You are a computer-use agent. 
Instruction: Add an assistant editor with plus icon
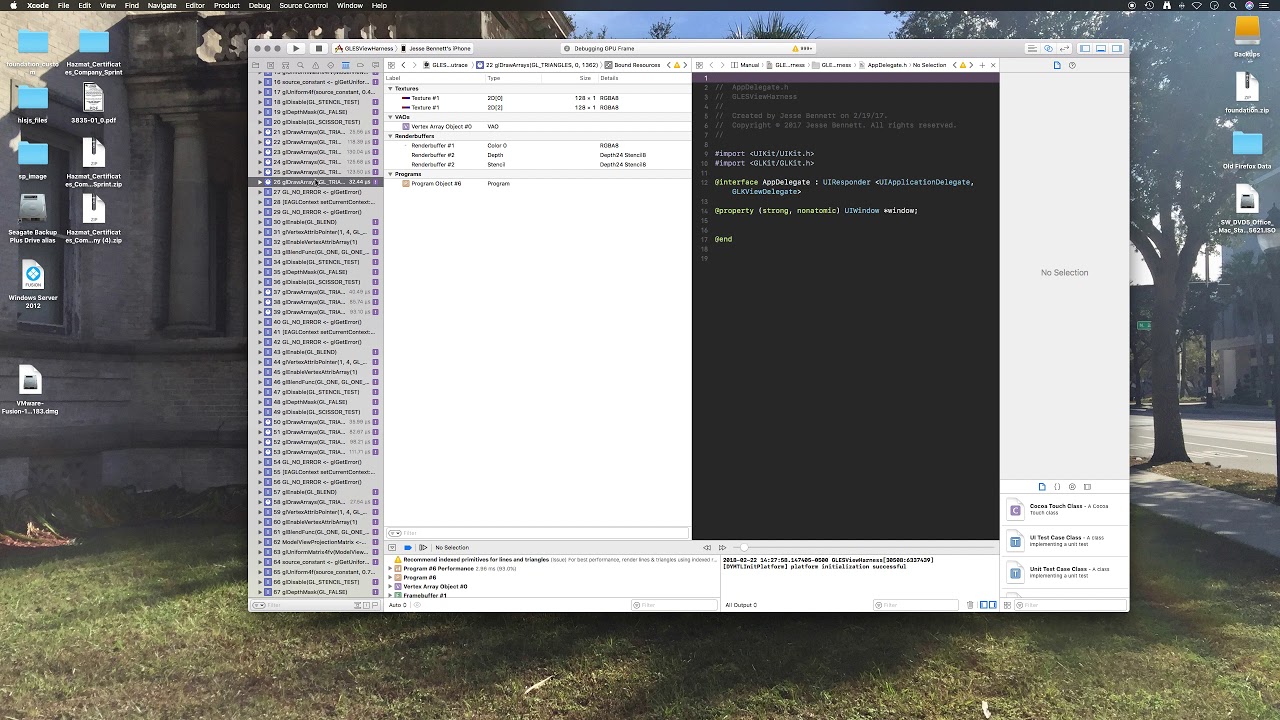pyautogui.click(x=982, y=65)
